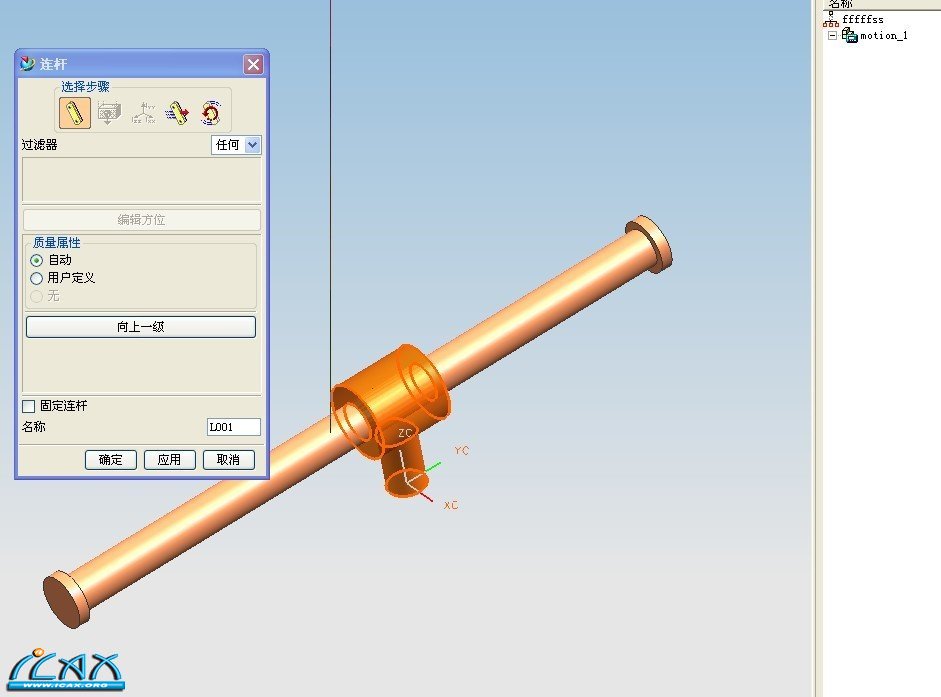
Task: Click the ZC axis label
Action: [x=405, y=433]
